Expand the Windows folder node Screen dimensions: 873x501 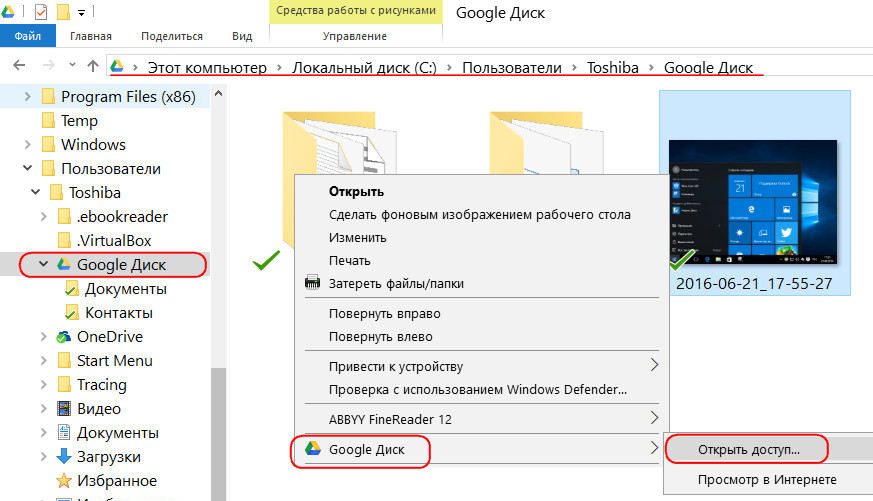27,145
